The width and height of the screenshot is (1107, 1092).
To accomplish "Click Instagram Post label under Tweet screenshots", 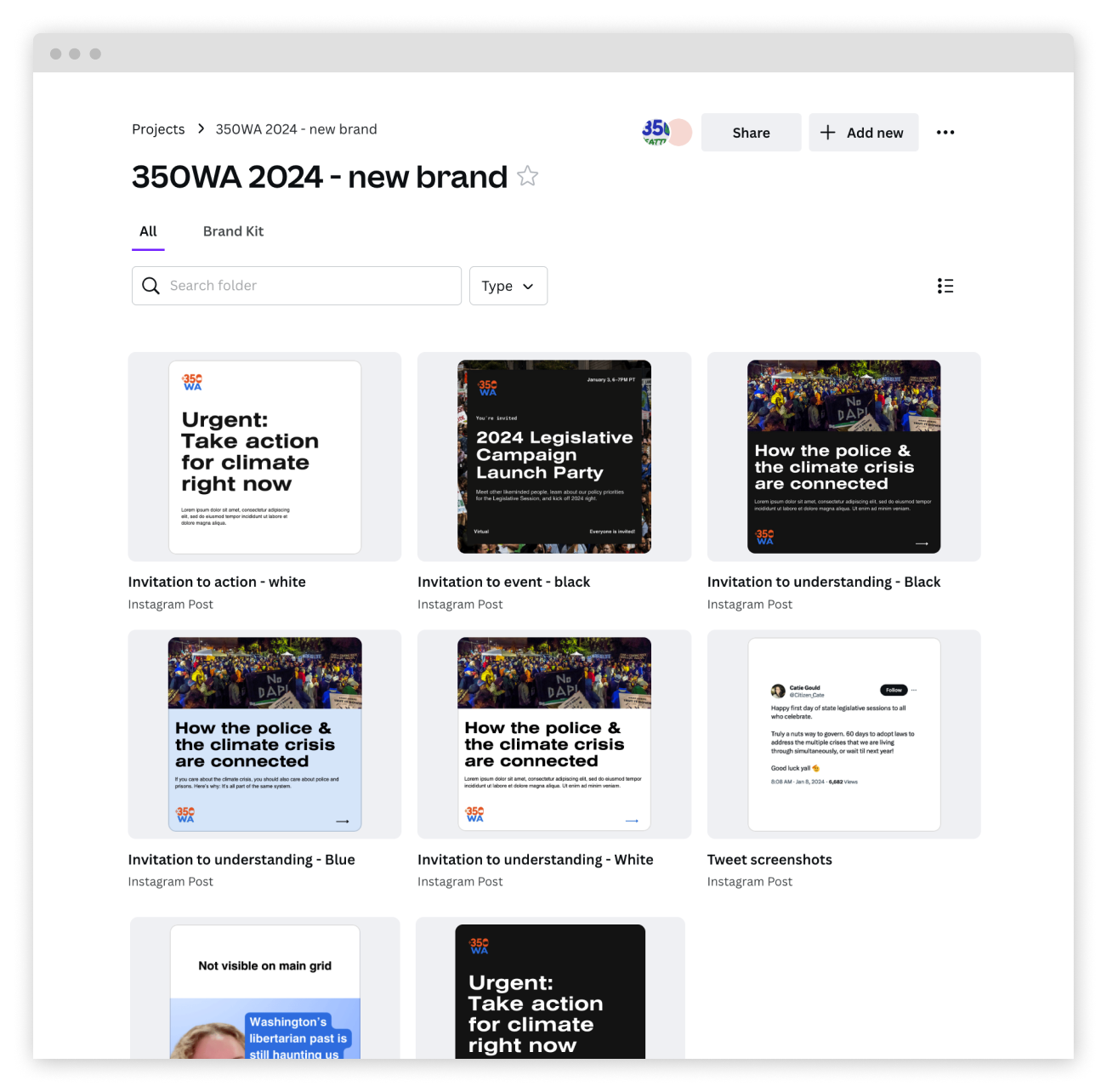I will click(x=750, y=882).
